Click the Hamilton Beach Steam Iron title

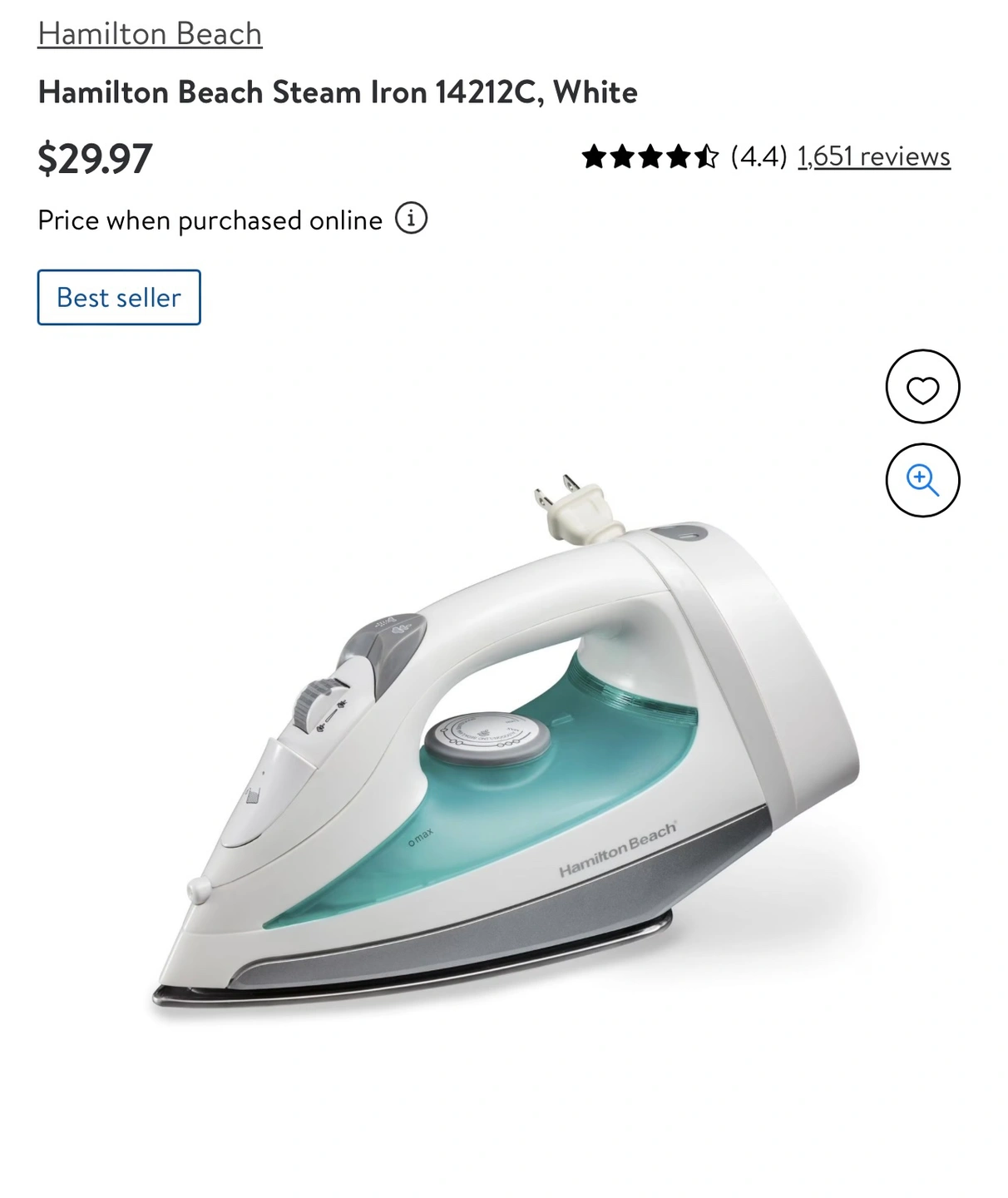point(338,92)
